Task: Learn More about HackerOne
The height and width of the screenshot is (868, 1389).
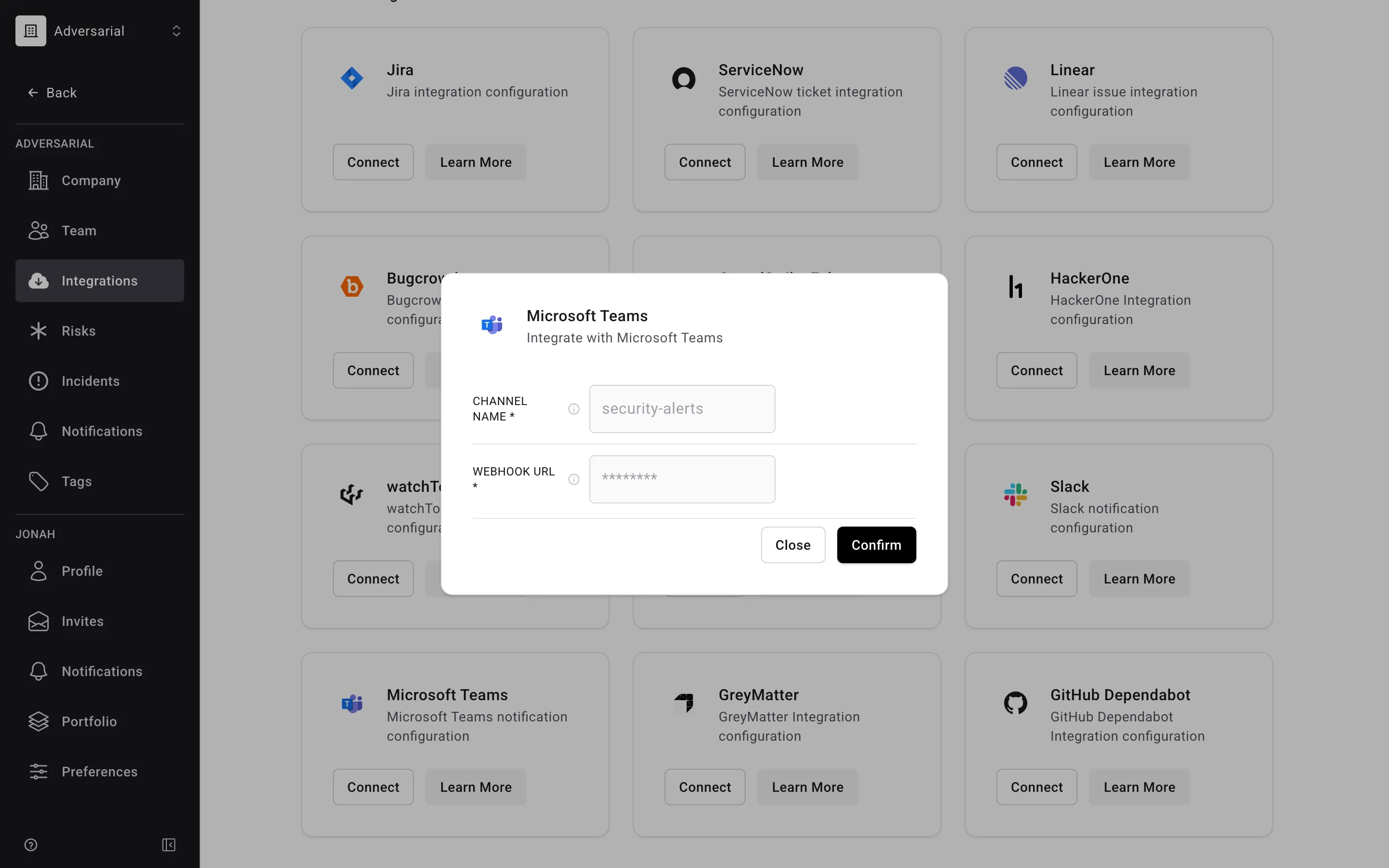Action: click(1139, 370)
